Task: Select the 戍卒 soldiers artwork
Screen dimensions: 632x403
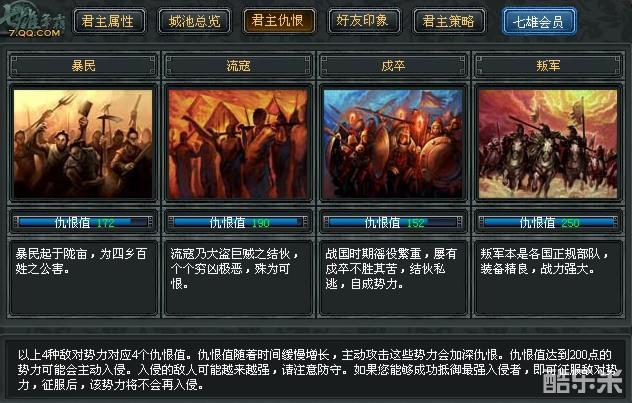Action: [x=393, y=144]
